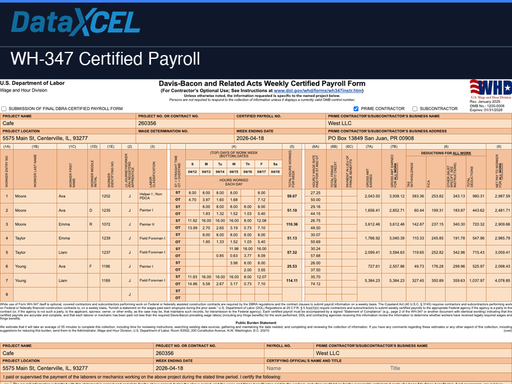This screenshot has height=384, width=512.
Task: Click hourly rate 27.25 for entry 1
Action: [315, 193]
